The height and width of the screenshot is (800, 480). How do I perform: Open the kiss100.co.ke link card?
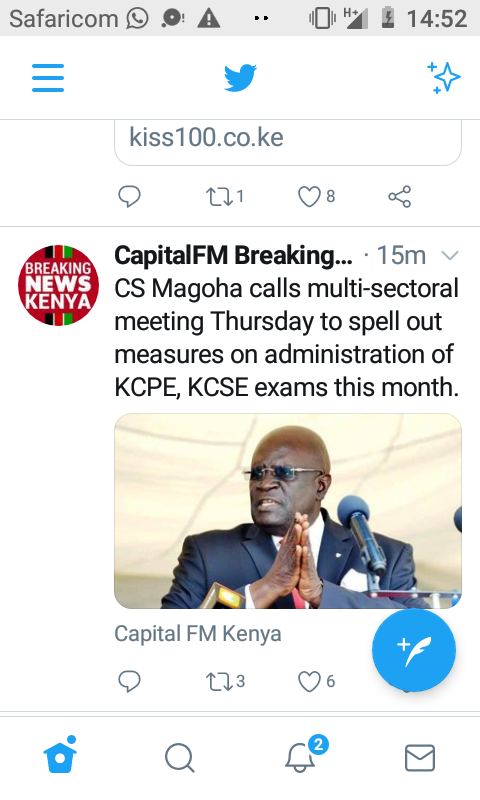288,142
